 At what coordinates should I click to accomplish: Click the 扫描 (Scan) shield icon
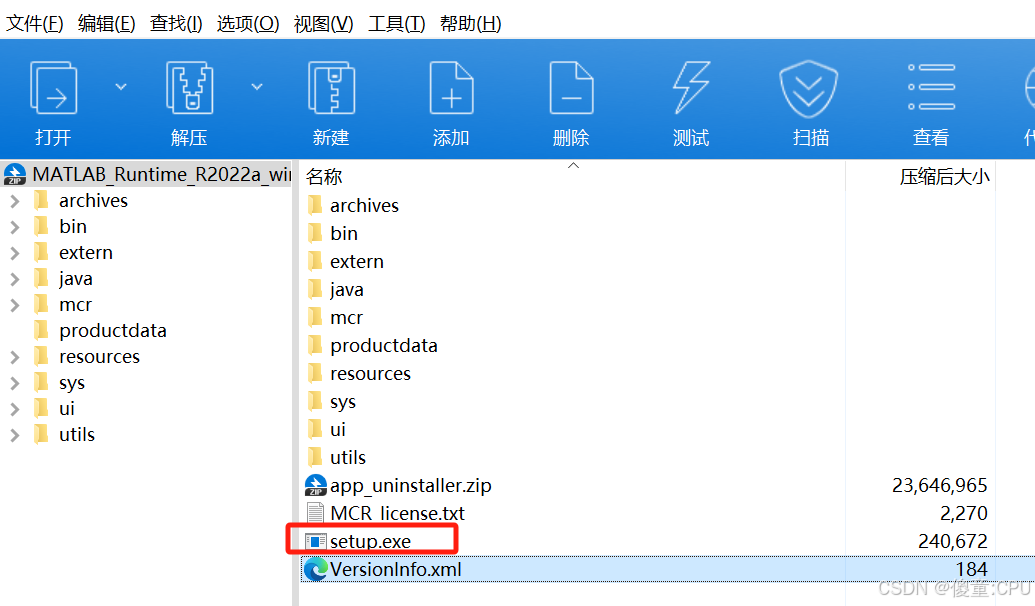pos(809,89)
